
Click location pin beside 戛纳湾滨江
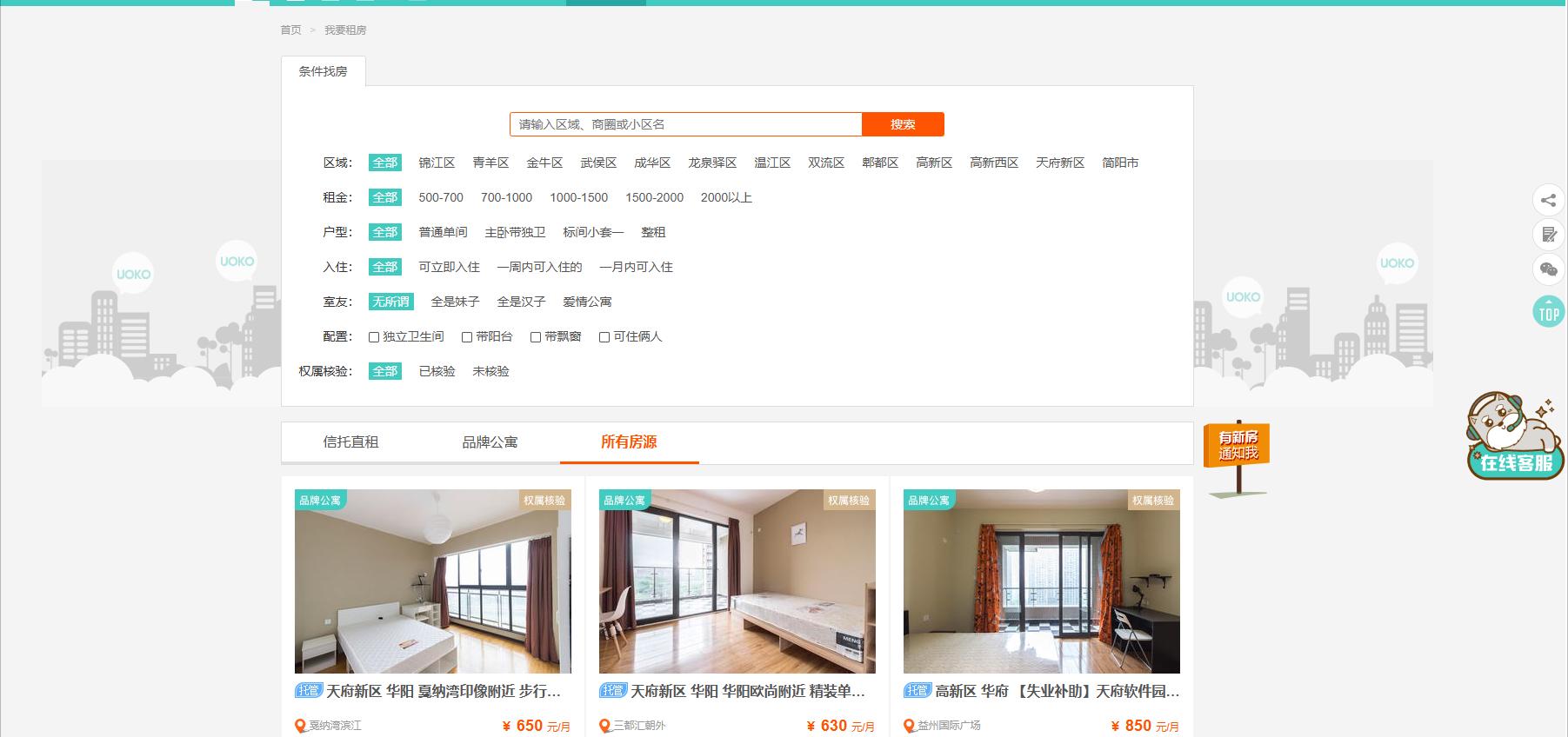click(301, 726)
